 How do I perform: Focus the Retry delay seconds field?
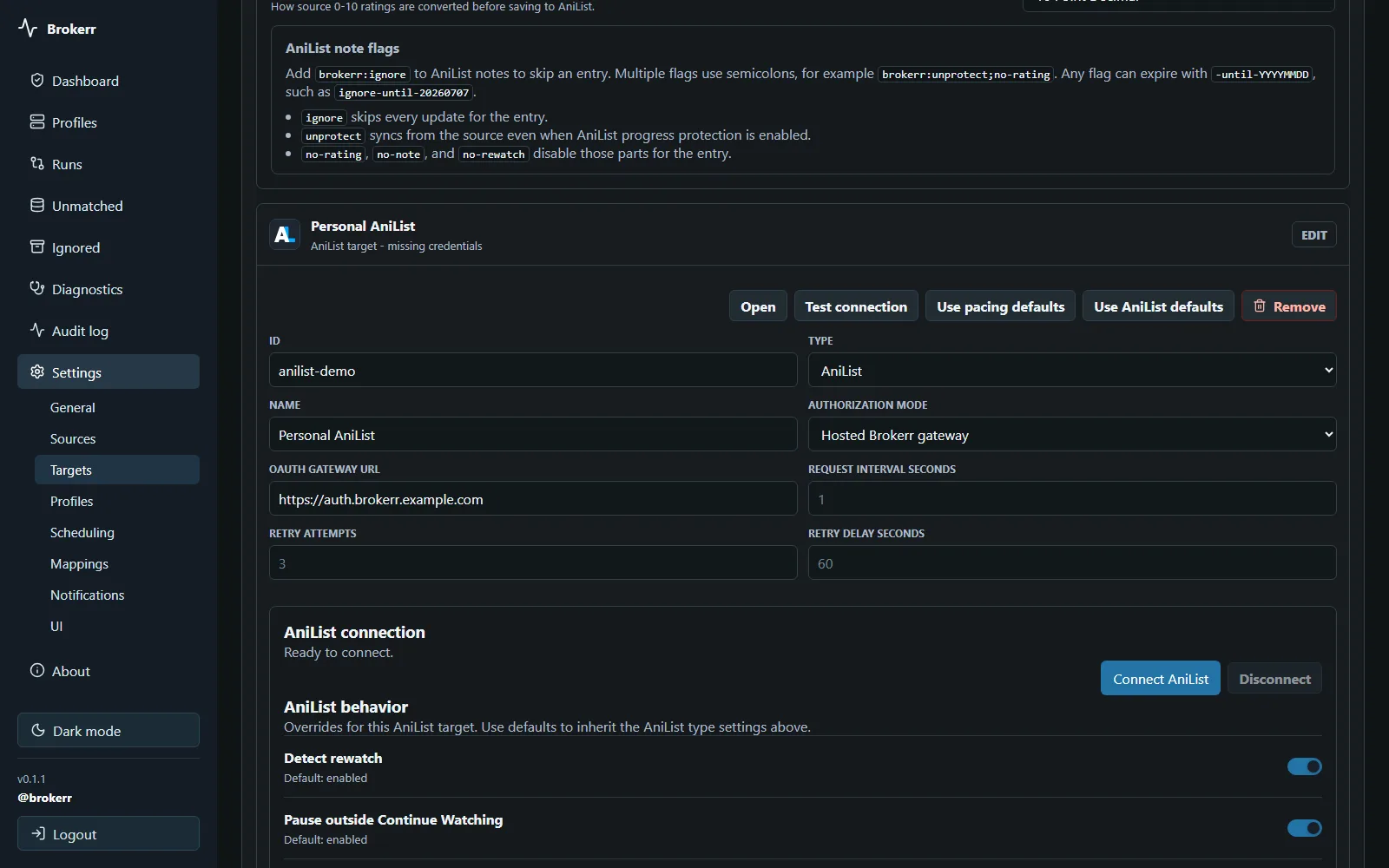[1072, 562]
